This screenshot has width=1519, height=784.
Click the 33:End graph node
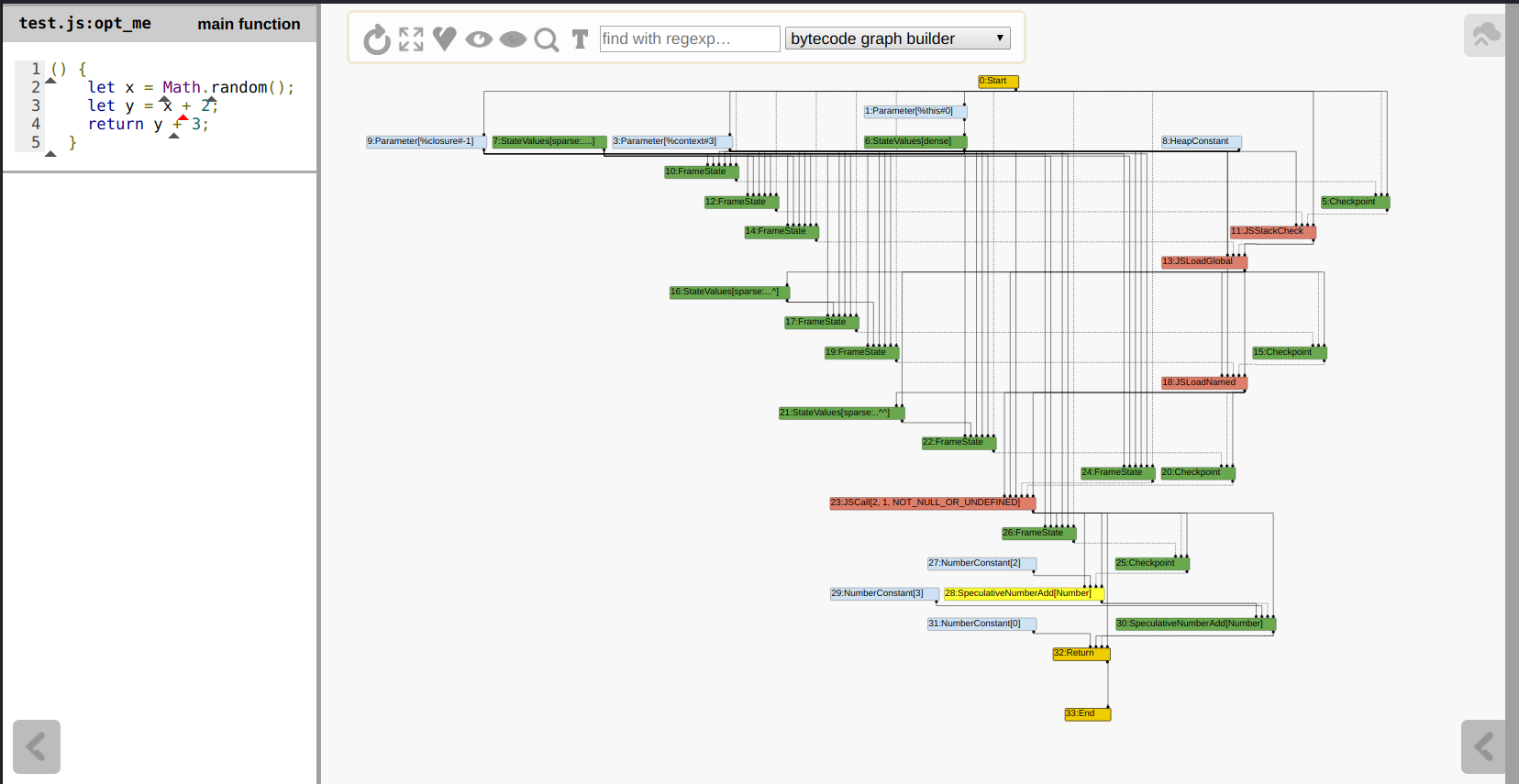(1086, 713)
